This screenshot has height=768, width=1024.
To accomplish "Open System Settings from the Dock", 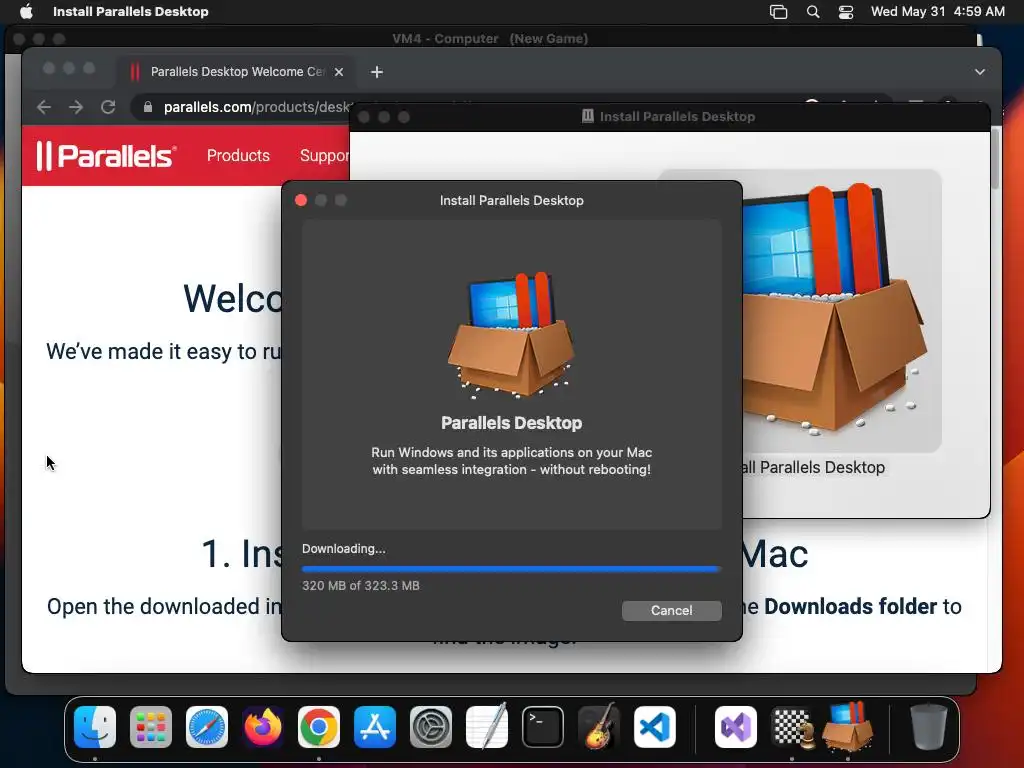I will (x=431, y=727).
